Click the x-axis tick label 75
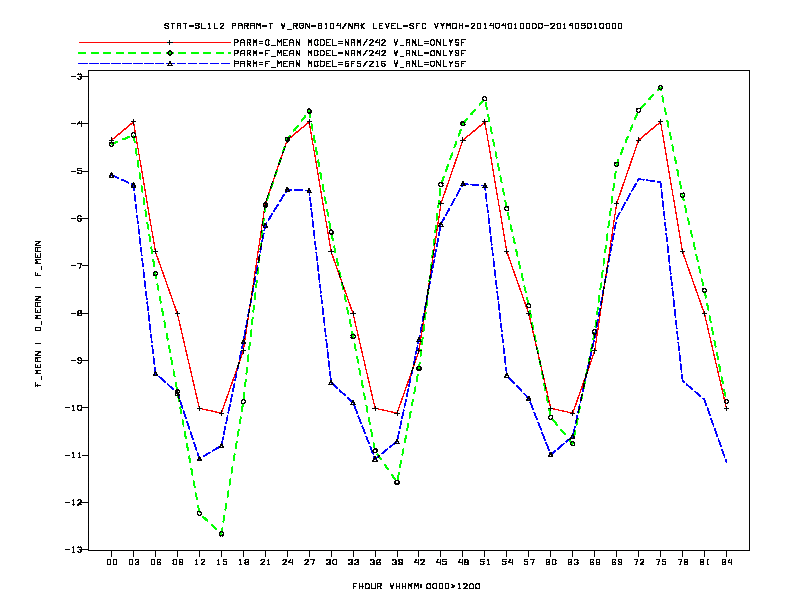Image resolution: width=792 pixels, height=612 pixels. (661, 562)
